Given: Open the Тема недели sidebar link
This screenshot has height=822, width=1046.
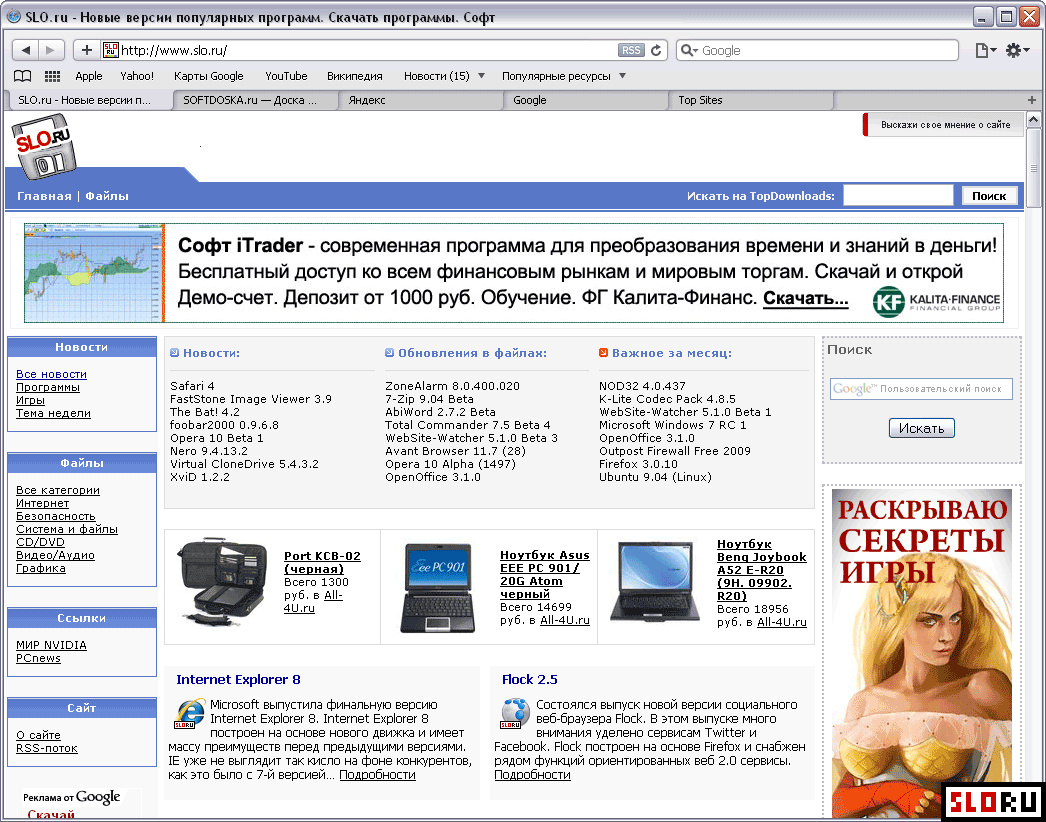Looking at the screenshot, I should point(53,413).
